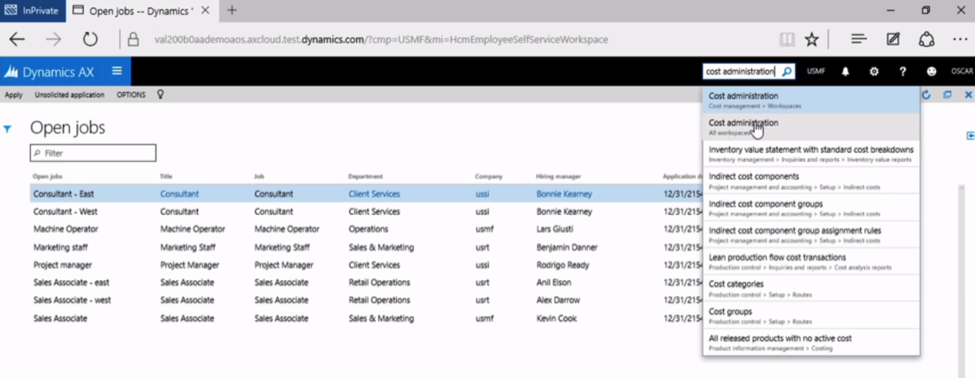Click the Filter field
The height and width of the screenshot is (379, 975).
pyautogui.click(x=93, y=153)
